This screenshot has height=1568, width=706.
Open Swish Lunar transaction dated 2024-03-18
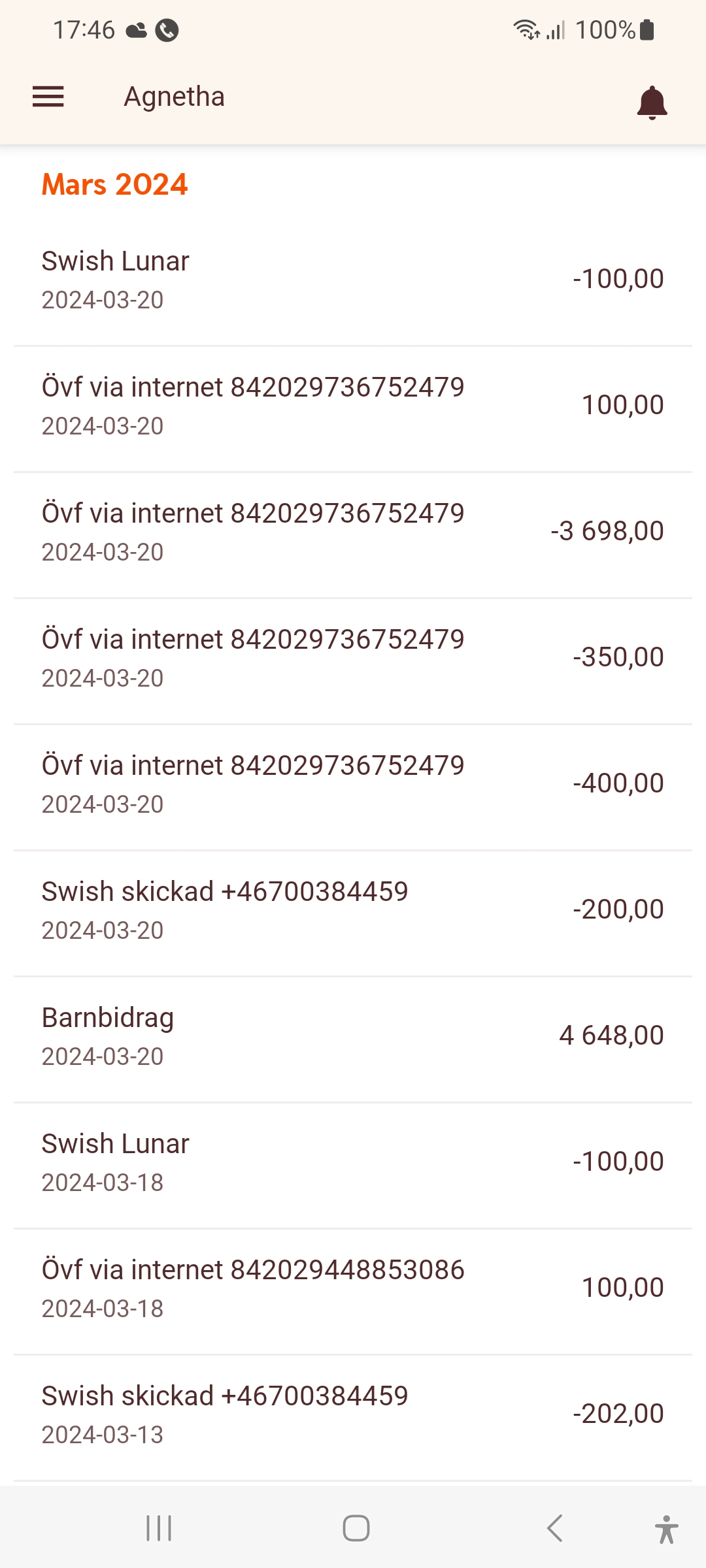pos(353,1162)
